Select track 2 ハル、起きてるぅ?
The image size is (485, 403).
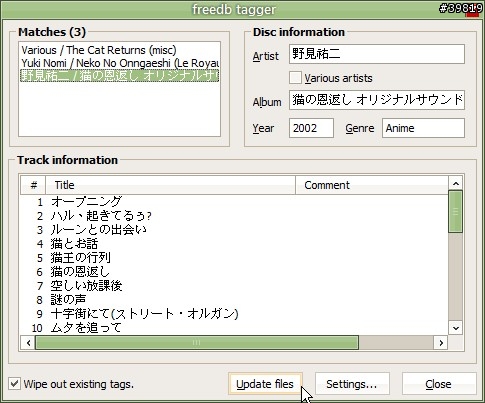point(234,216)
